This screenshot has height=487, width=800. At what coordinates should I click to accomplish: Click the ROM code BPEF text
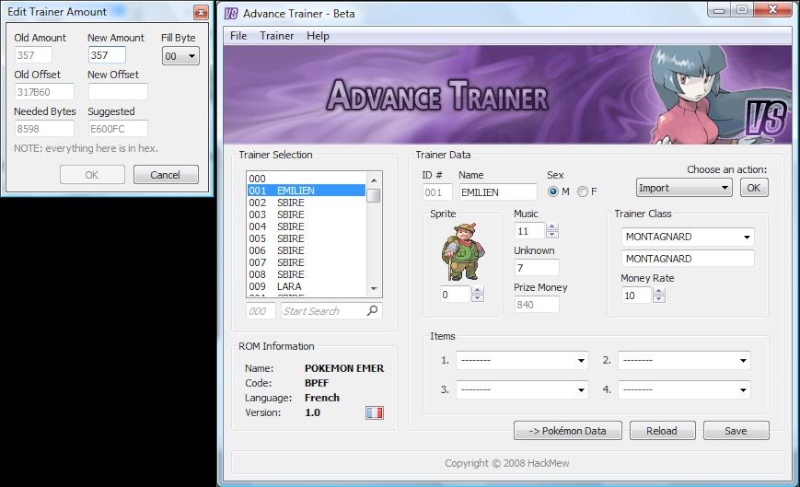pos(317,383)
